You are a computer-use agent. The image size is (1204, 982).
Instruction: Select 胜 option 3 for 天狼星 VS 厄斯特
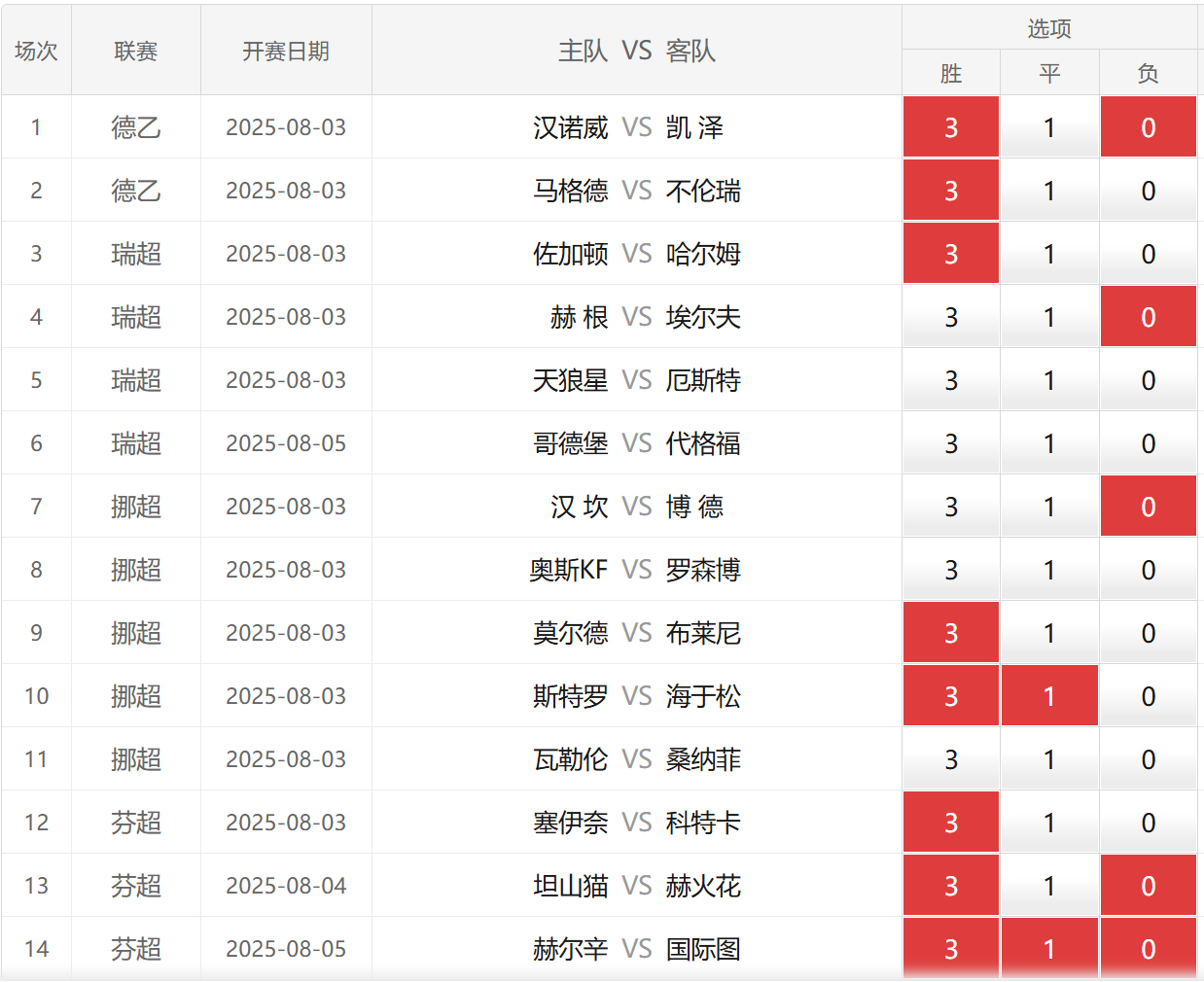[x=951, y=380]
